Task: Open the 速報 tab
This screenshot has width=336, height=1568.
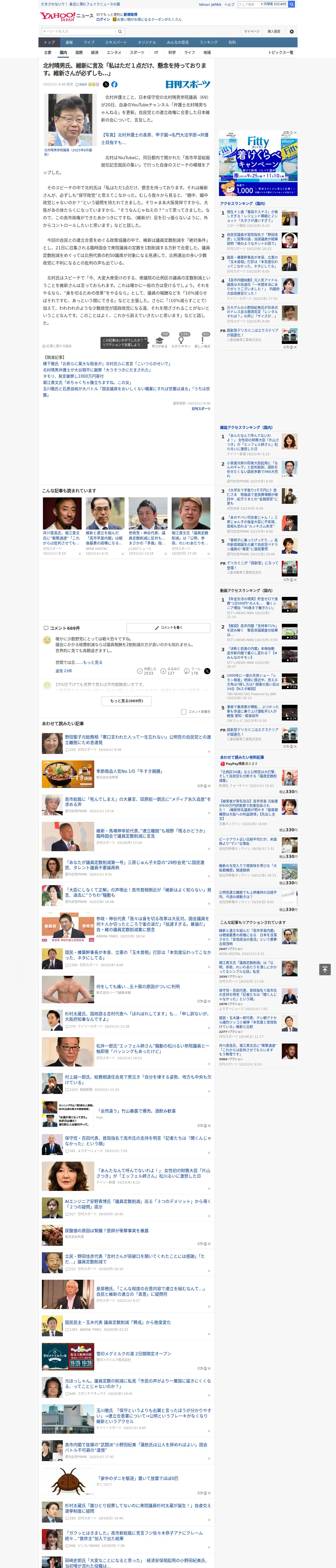Action: [69, 42]
